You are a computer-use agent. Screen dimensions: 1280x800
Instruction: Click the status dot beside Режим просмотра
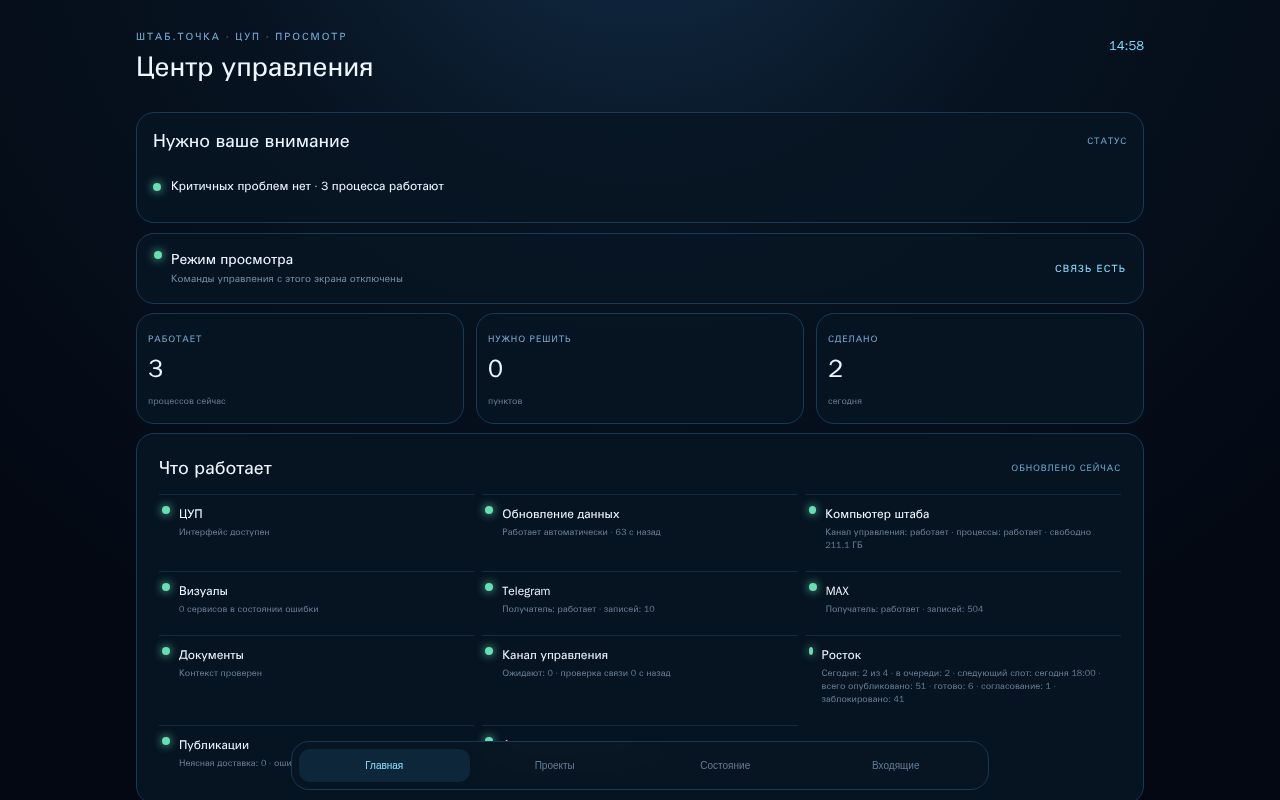(x=158, y=255)
